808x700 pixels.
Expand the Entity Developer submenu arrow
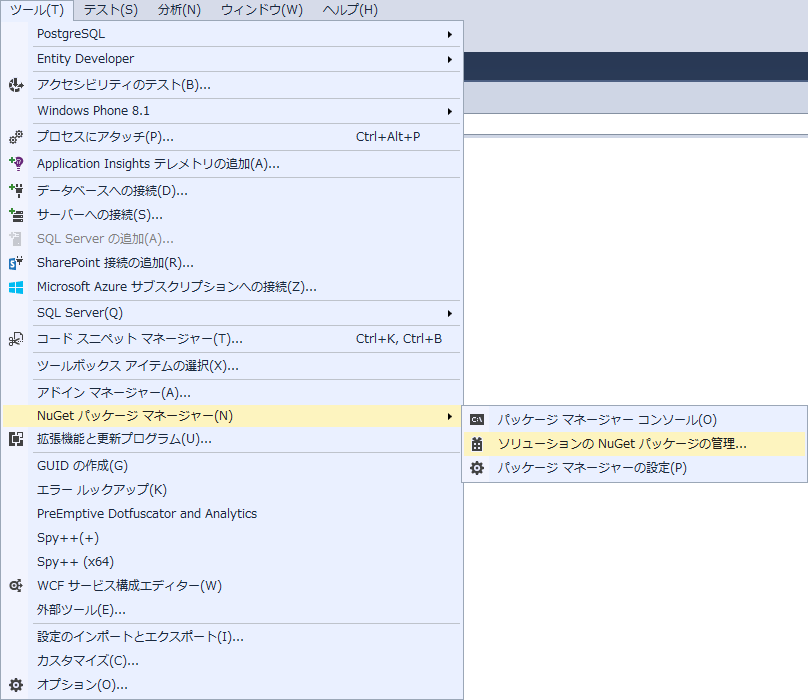(x=449, y=59)
